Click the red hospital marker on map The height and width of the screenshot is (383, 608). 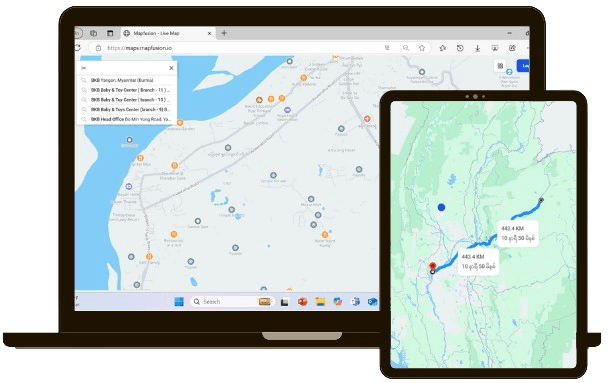click(x=367, y=118)
